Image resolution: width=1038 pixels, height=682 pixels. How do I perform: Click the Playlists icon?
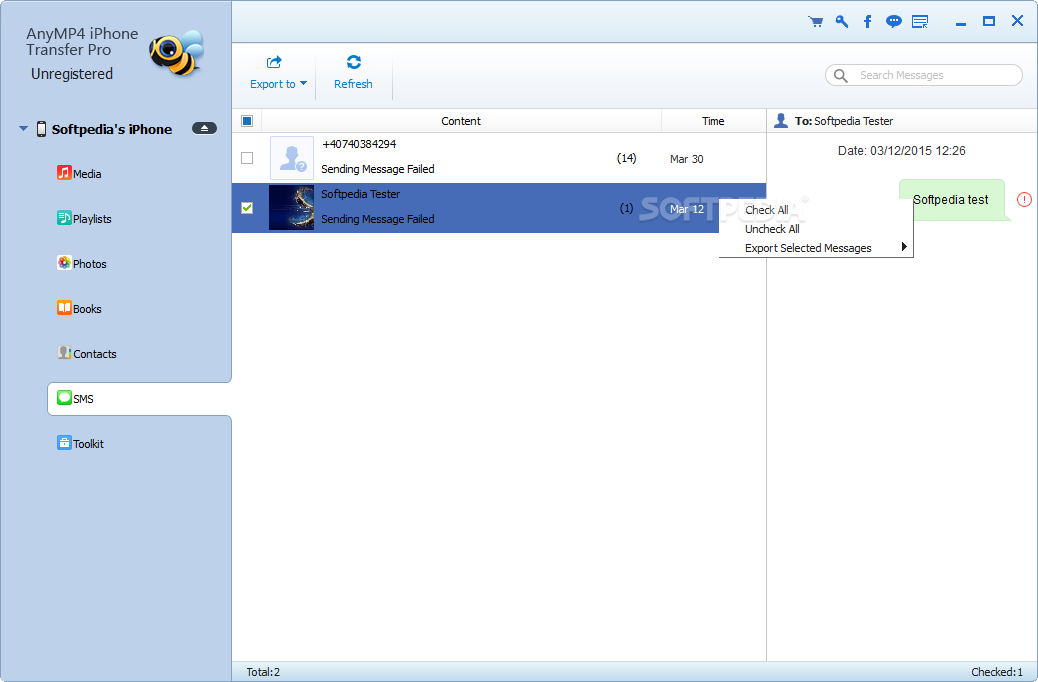64,218
